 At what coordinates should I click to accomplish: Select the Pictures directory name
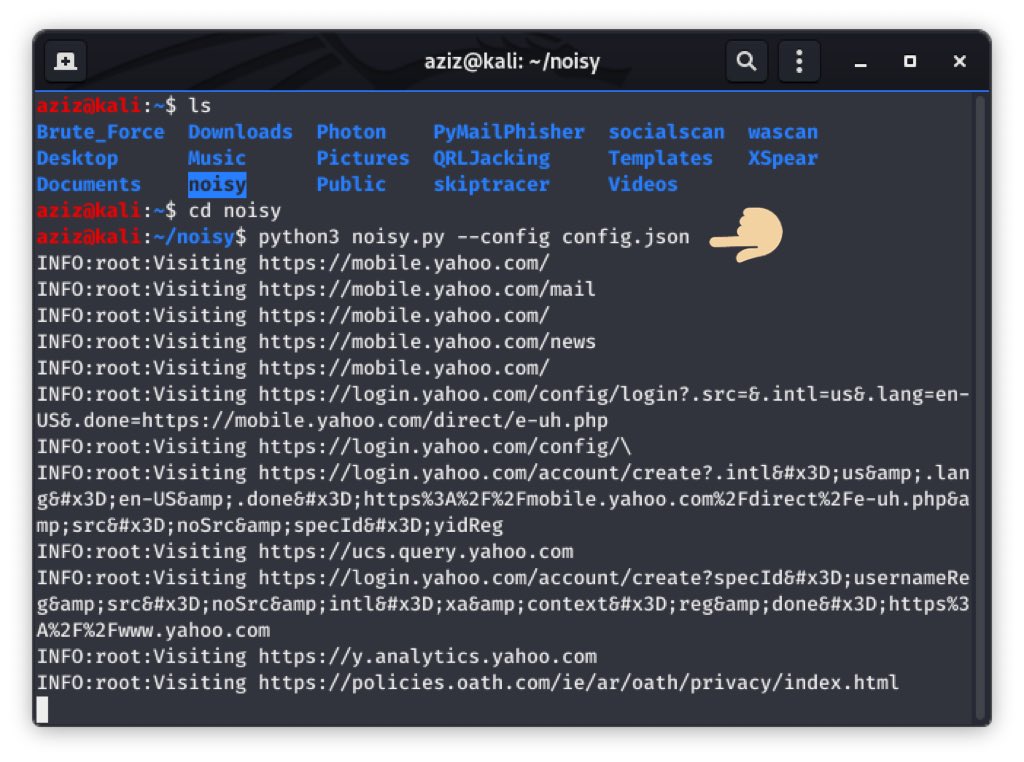click(x=363, y=158)
